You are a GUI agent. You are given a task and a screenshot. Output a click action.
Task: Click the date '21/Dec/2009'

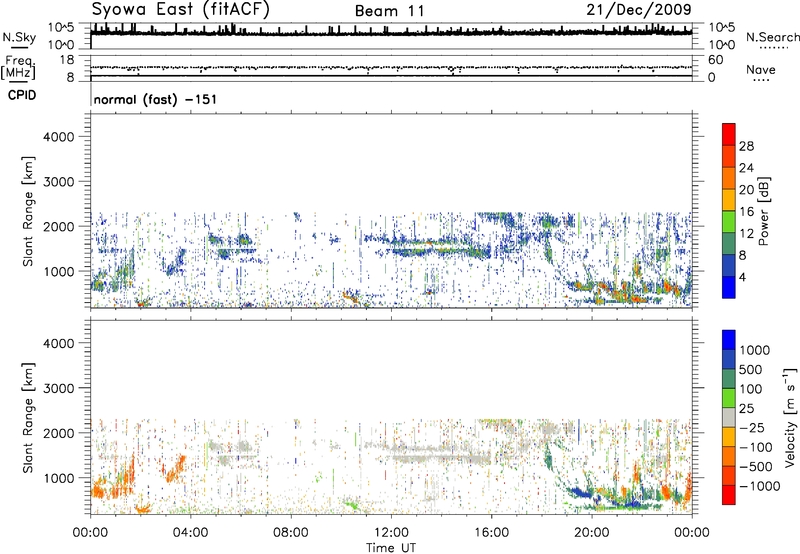(639, 9)
